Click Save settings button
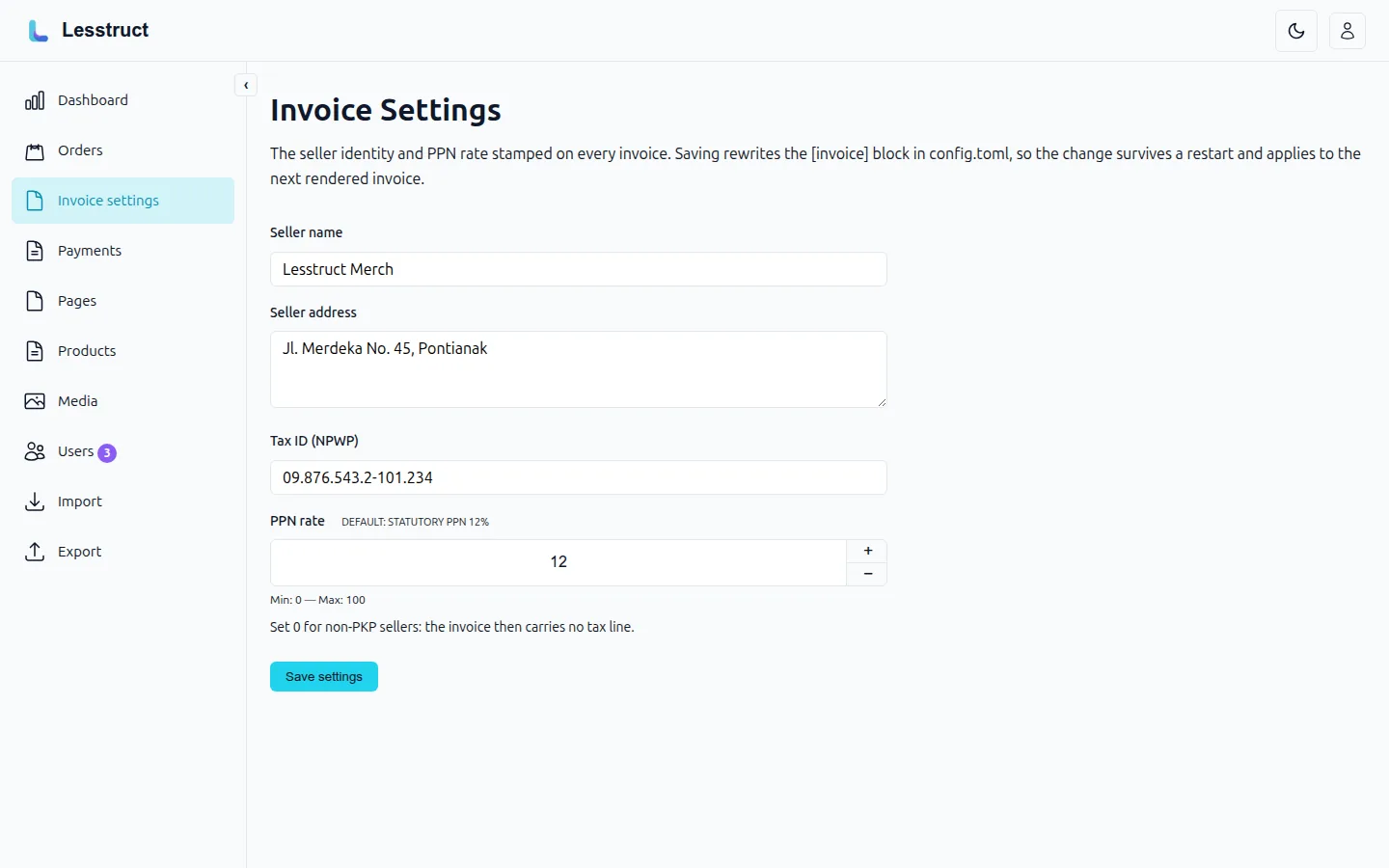 click(324, 676)
